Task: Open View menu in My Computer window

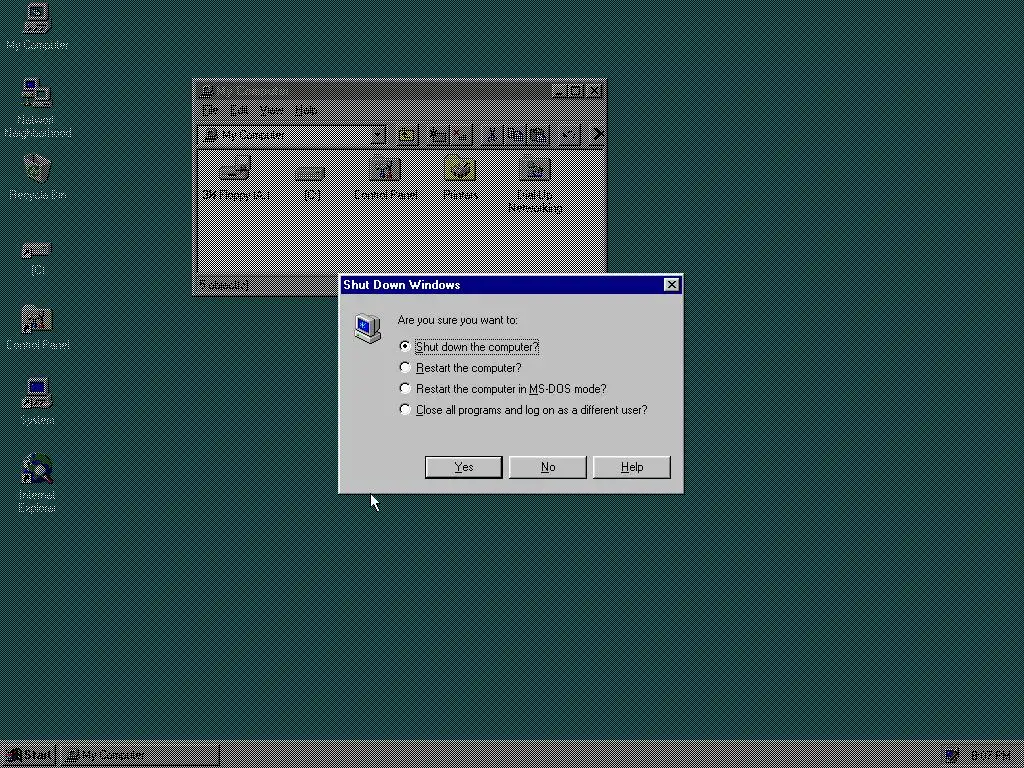Action: tap(271, 110)
